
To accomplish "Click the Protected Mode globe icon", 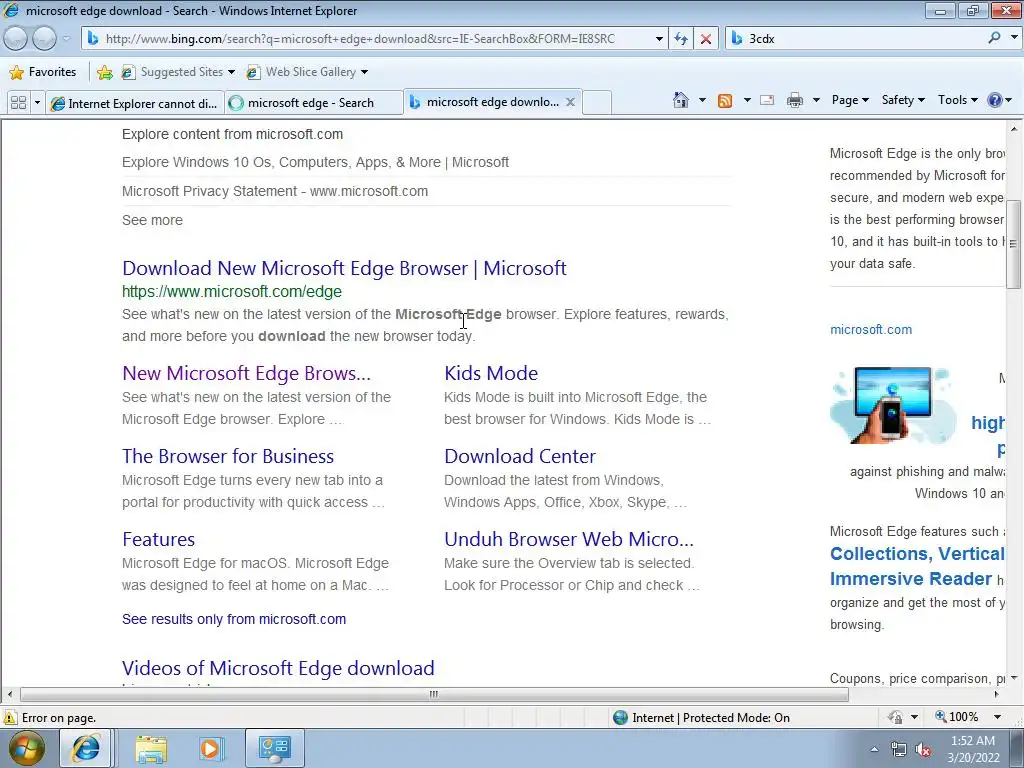I will click(620, 717).
